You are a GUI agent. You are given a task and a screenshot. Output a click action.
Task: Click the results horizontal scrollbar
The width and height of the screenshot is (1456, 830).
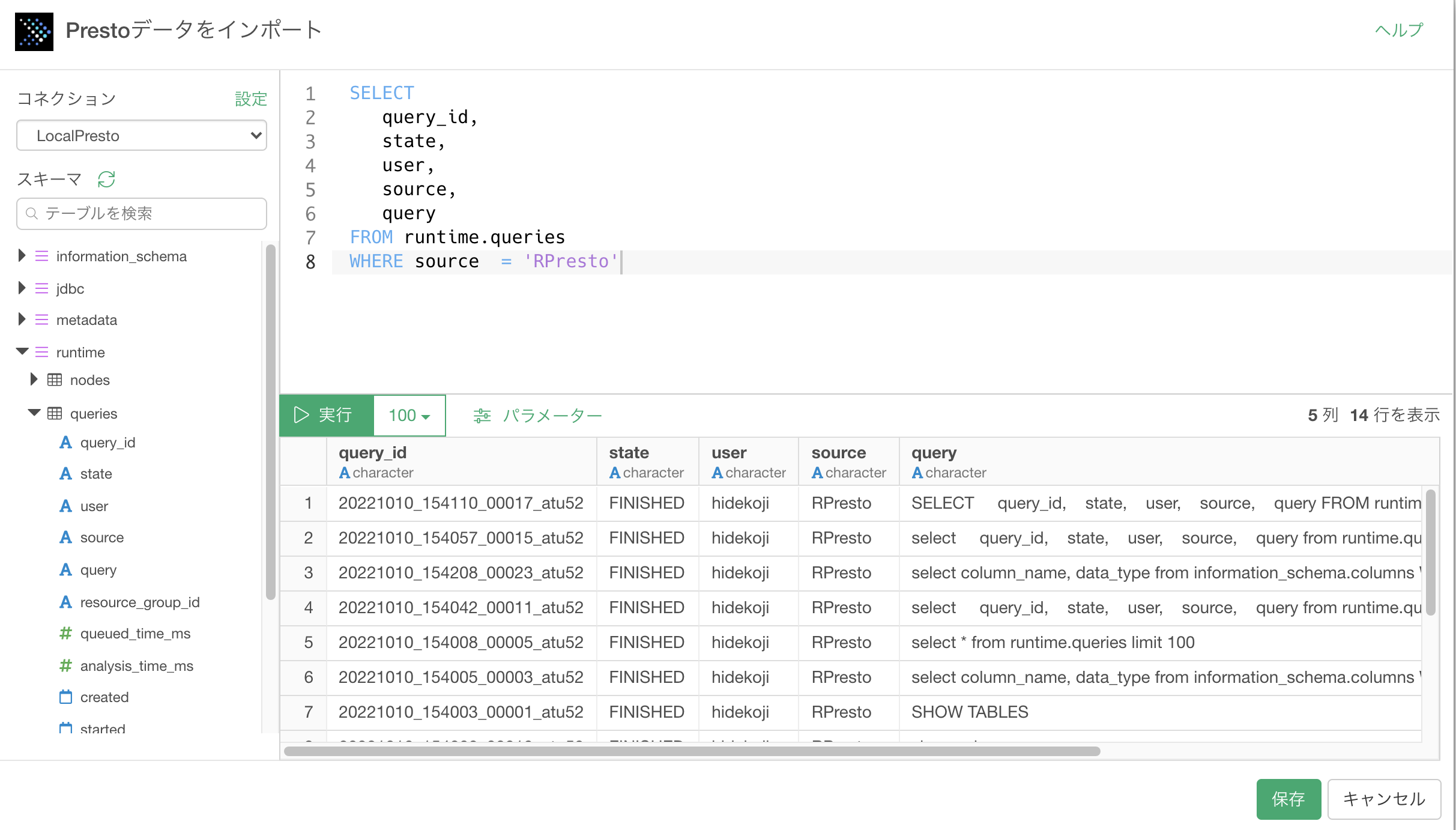coord(692,751)
